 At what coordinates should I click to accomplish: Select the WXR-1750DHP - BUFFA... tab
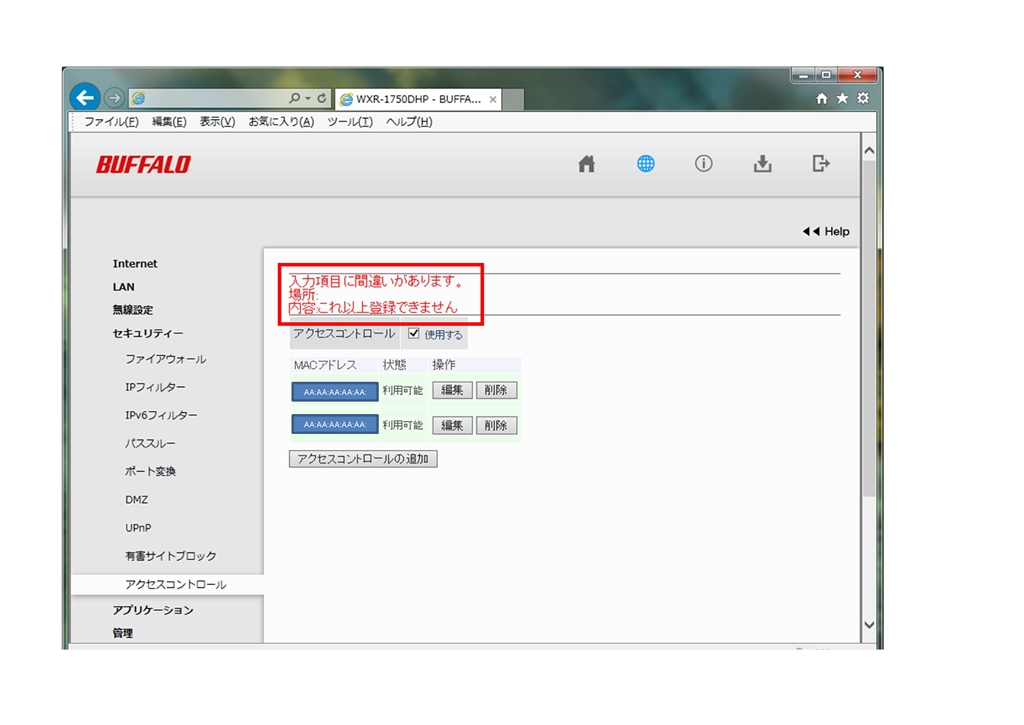click(418, 99)
